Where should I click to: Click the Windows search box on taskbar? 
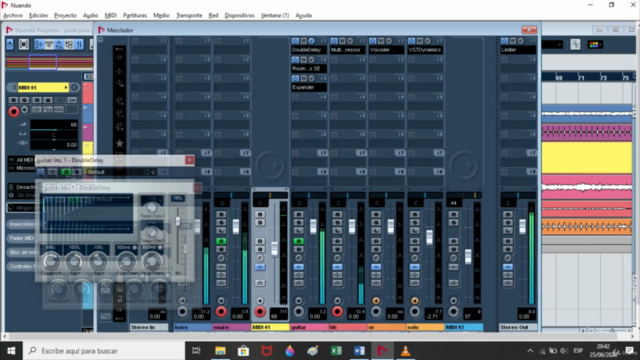click(x=104, y=351)
